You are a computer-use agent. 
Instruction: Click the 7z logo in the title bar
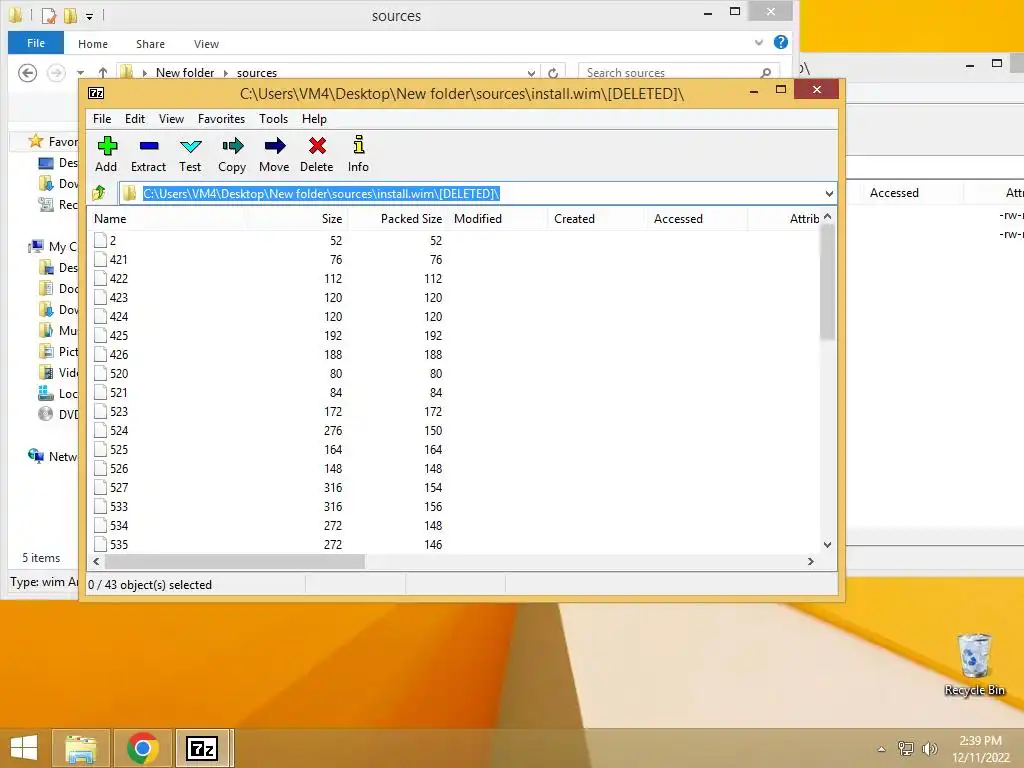click(x=96, y=93)
